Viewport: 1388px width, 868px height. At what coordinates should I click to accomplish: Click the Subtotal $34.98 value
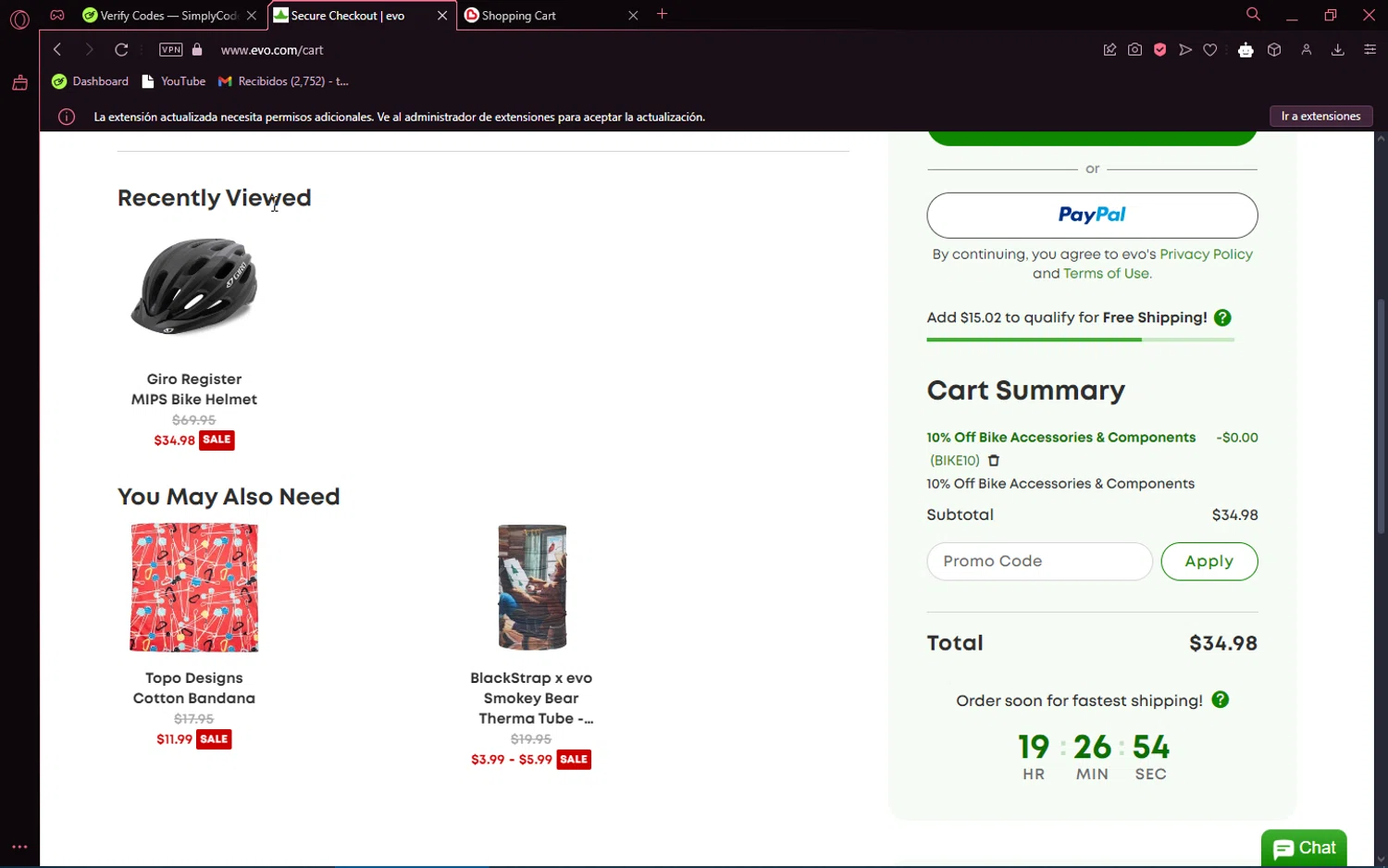click(x=1234, y=515)
